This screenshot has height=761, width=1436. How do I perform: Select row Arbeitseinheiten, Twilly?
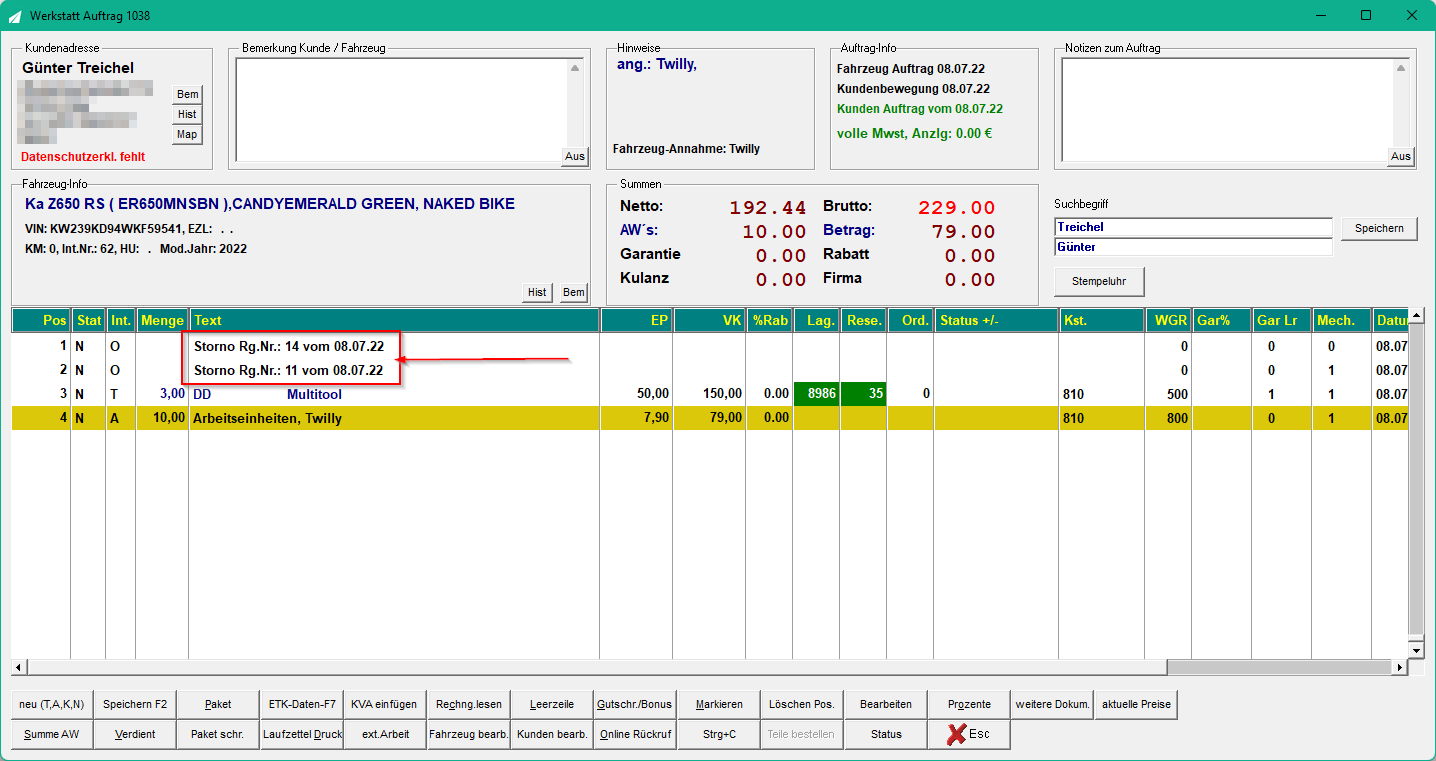pyautogui.click(x=709, y=418)
